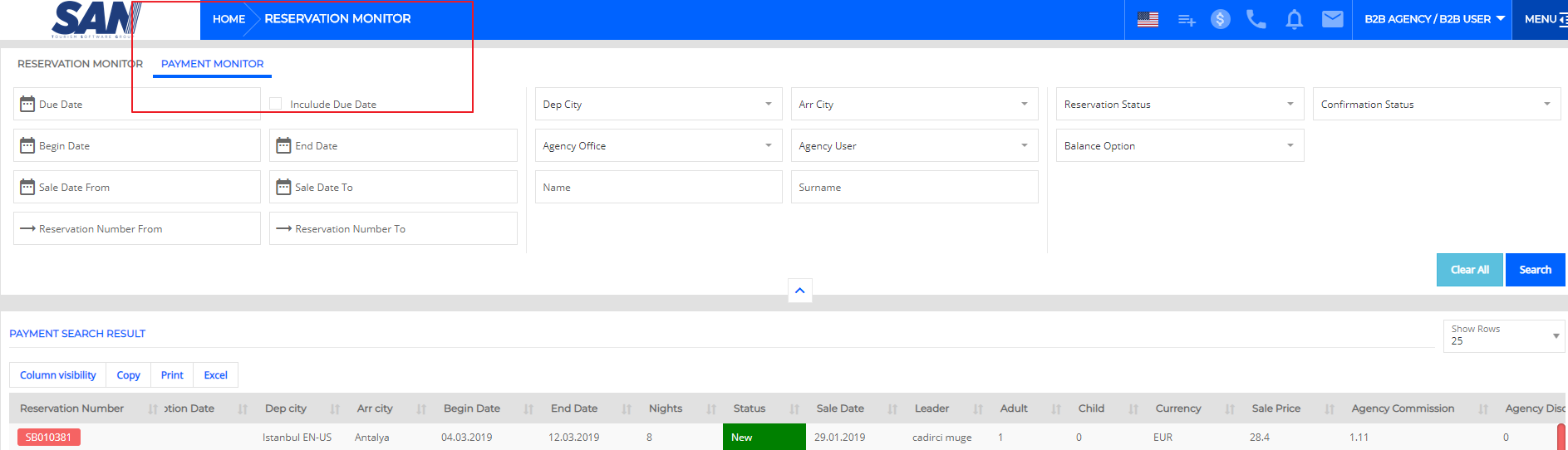Switch to the Reservation Monitor tab
This screenshot has height=450, width=1568.
80,64
